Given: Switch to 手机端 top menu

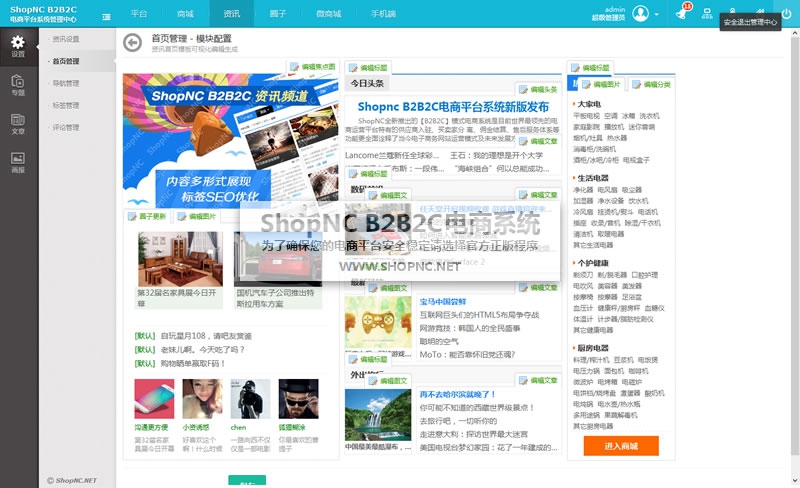Looking at the screenshot, I should [383, 14].
